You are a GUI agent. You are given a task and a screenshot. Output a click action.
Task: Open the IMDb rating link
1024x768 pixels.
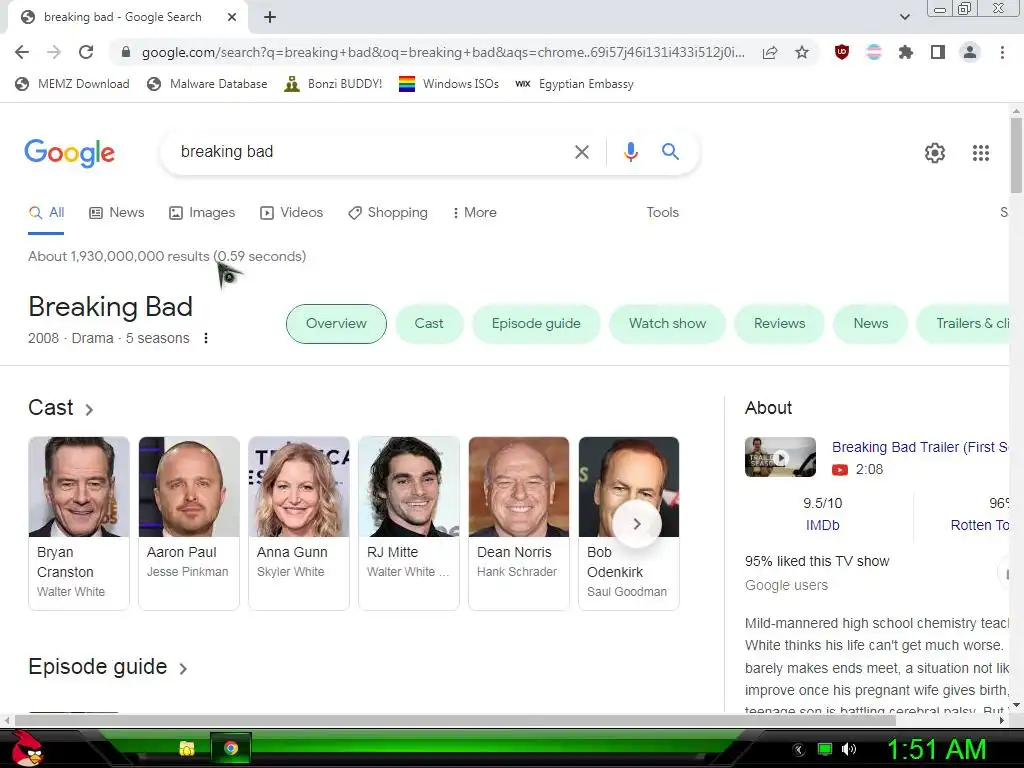[822, 526]
